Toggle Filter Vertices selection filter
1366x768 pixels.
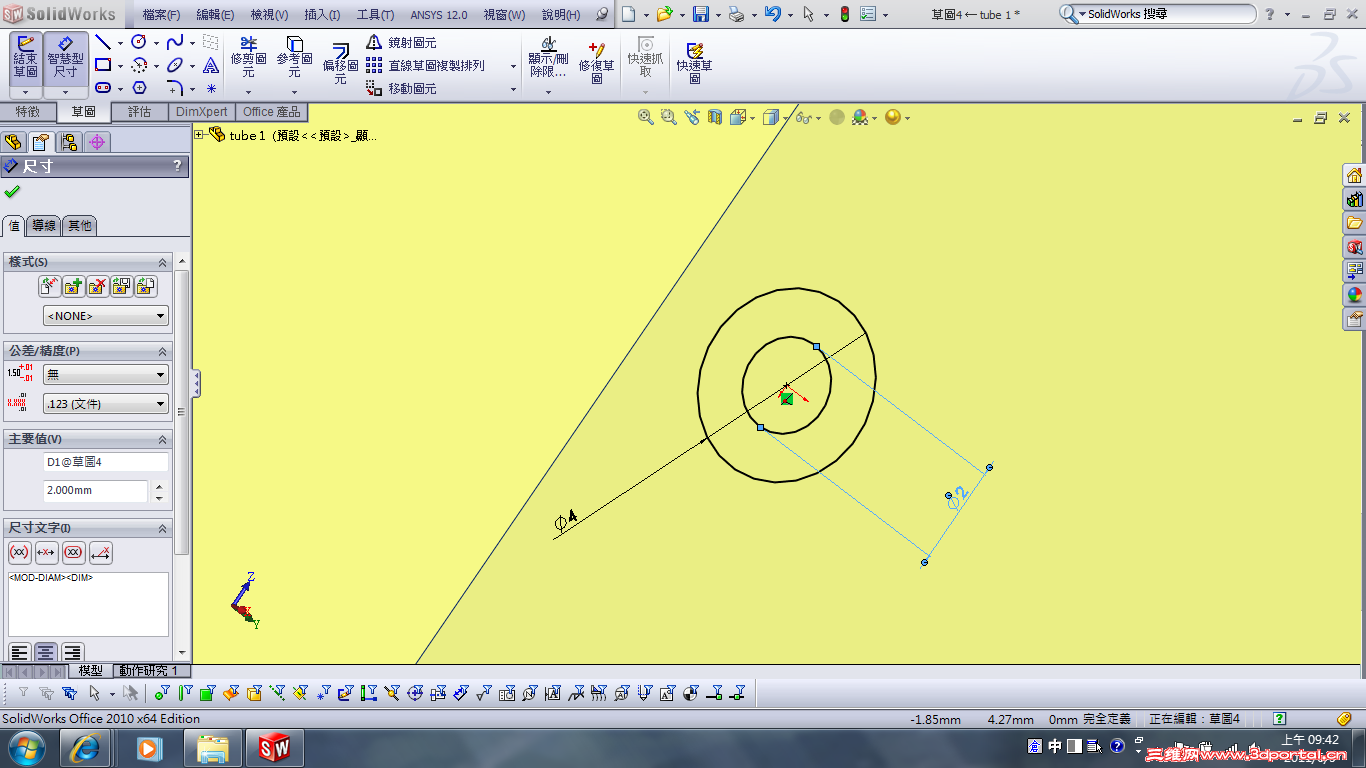(160, 693)
